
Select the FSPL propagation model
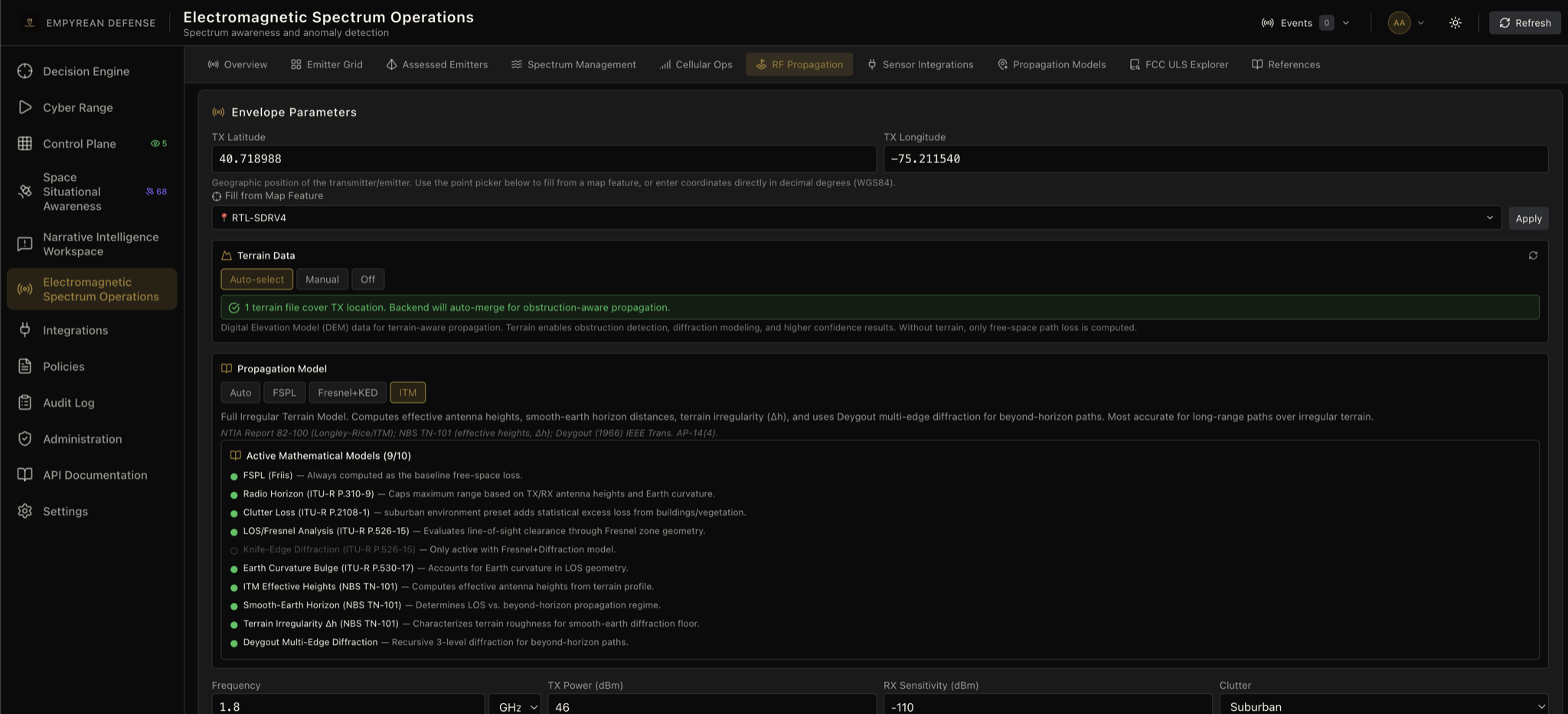(x=284, y=393)
